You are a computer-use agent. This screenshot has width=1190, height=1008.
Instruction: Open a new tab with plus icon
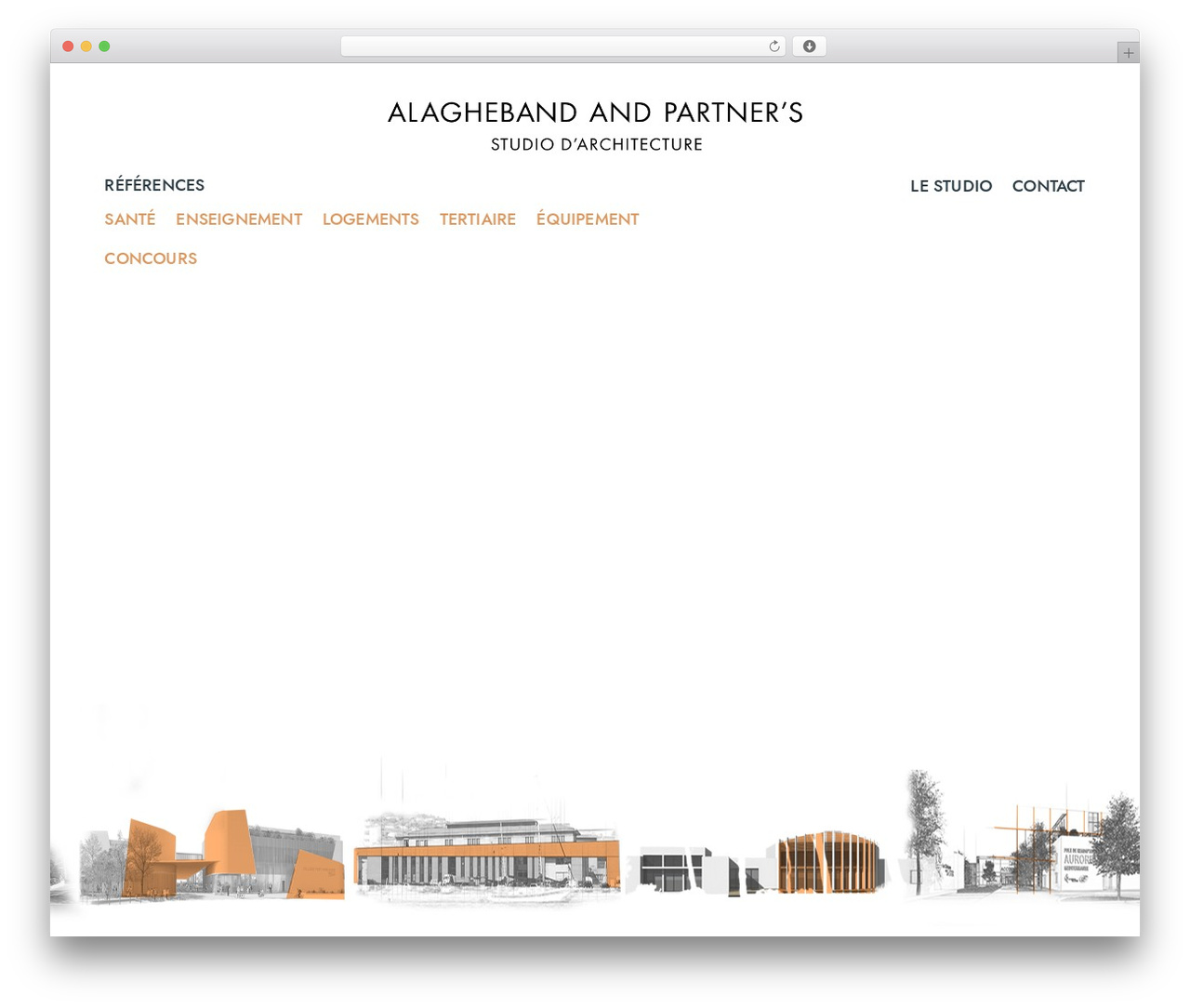(x=1128, y=53)
